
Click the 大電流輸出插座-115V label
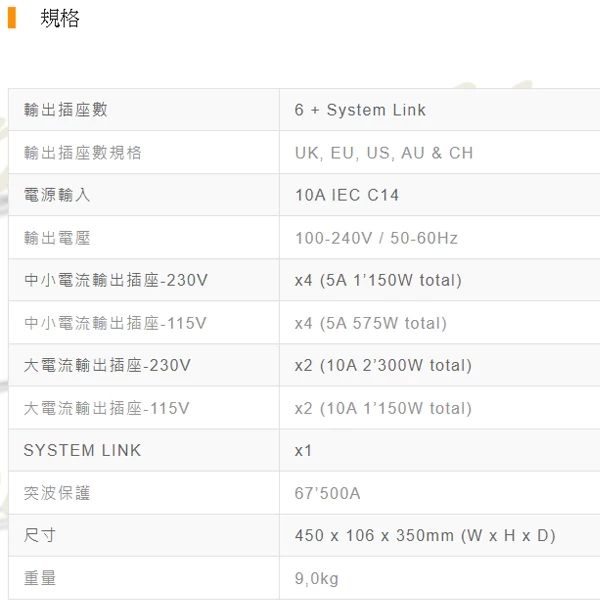point(106,408)
